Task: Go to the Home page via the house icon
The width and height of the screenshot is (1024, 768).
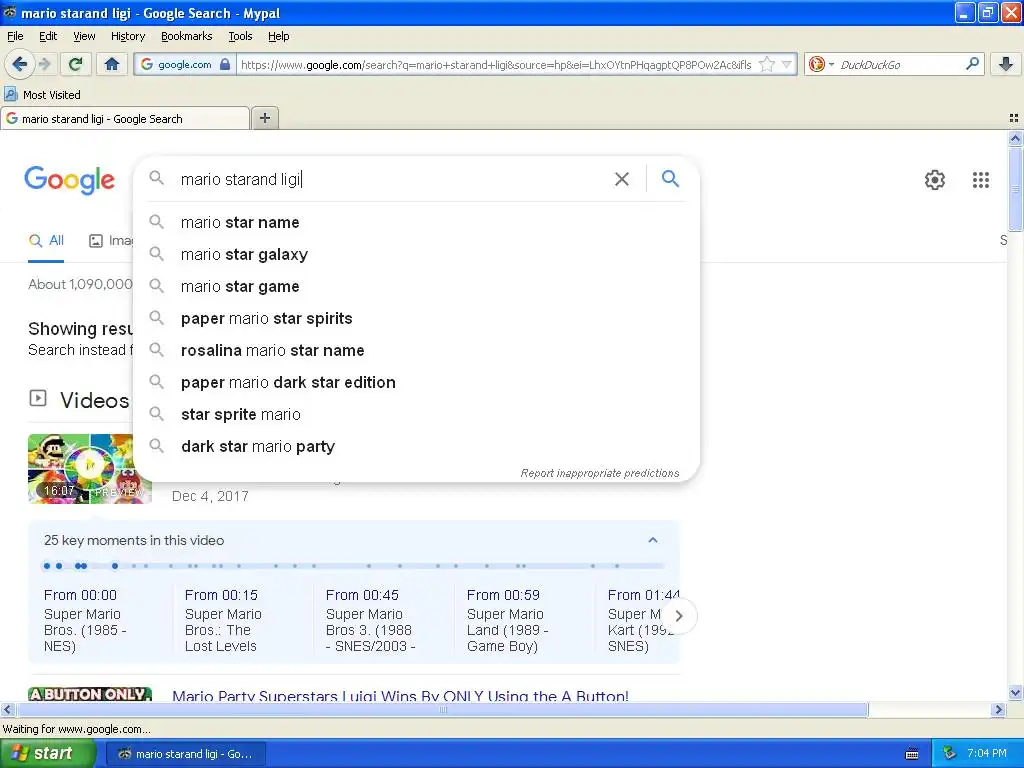Action: [112, 64]
